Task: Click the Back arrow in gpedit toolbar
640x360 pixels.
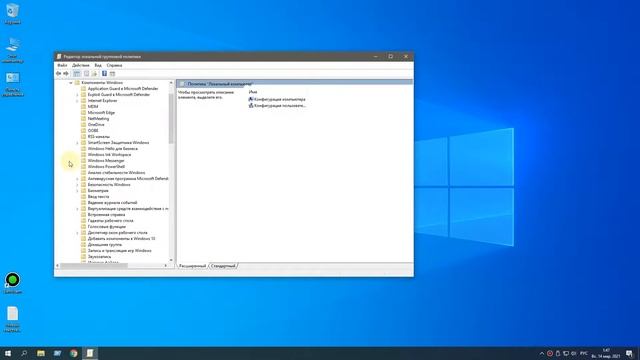Action: (58, 73)
